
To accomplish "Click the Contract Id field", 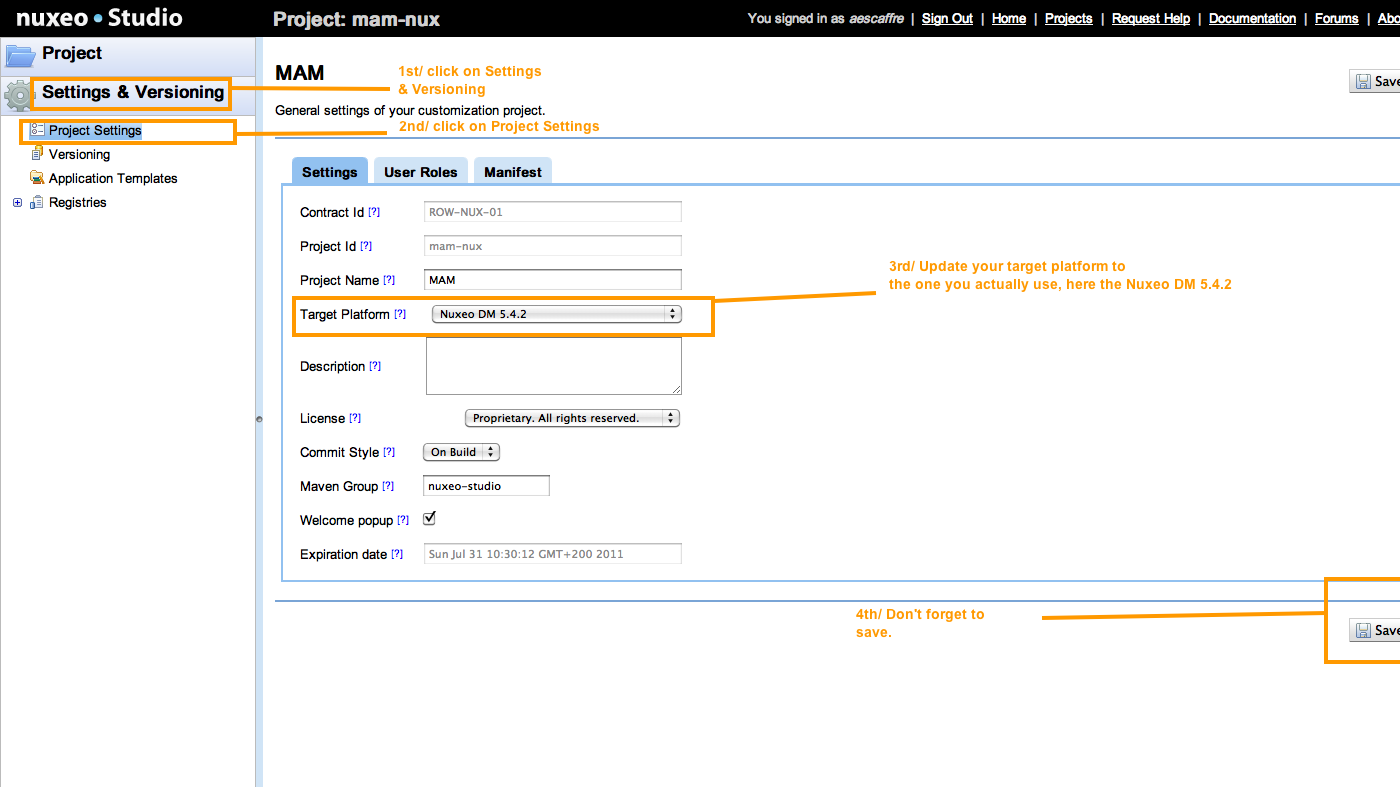I will click(x=553, y=212).
